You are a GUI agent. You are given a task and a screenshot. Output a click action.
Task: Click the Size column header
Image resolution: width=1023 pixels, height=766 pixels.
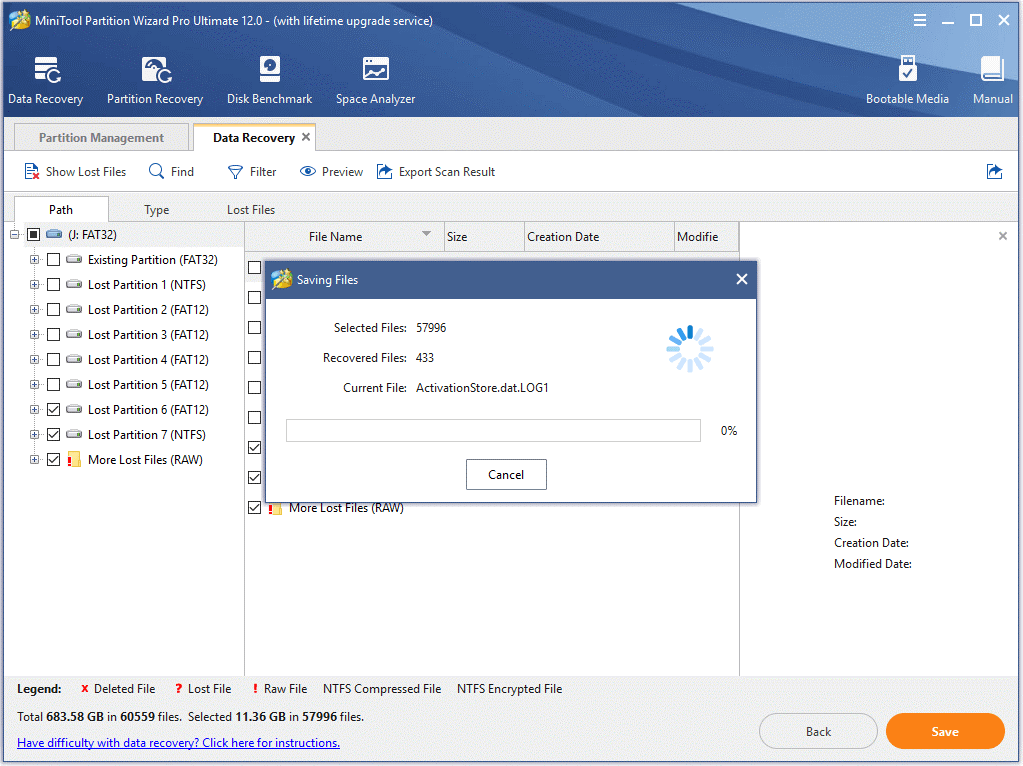pos(484,236)
